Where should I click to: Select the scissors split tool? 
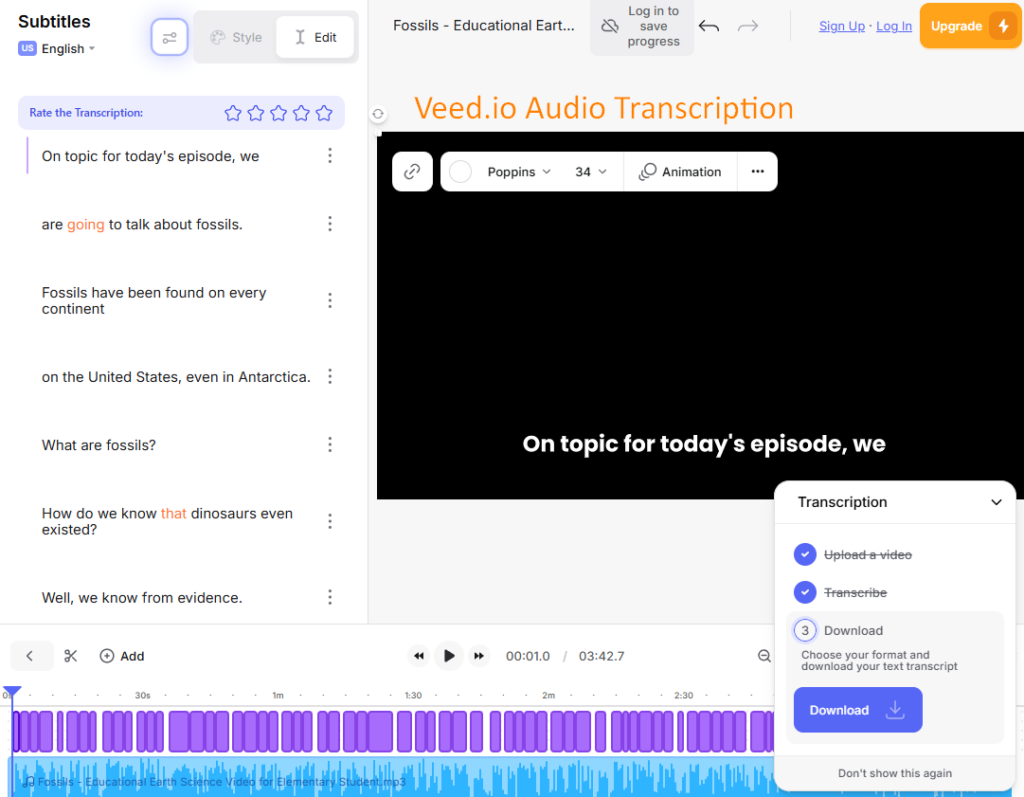pyautogui.click(x=71, y=656)
